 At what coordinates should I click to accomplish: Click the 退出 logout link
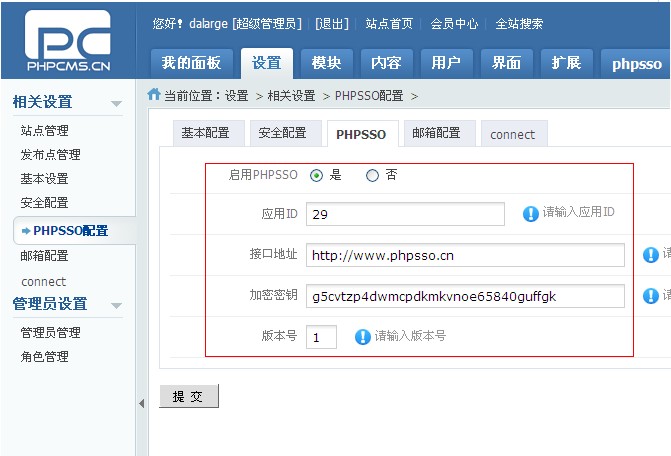click(x=332, y=24)
